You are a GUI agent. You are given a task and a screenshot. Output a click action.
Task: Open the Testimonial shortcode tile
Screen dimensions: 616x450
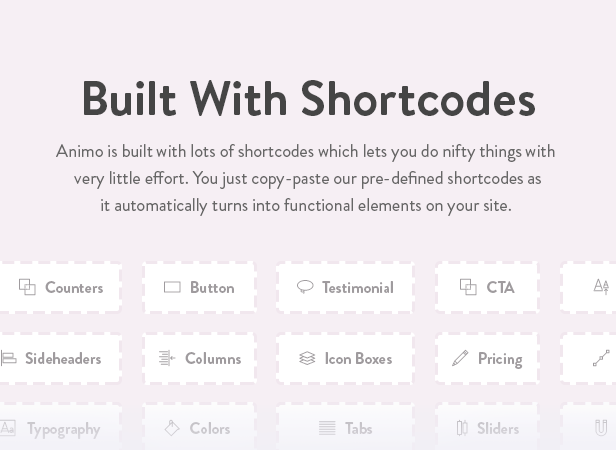(345, 287)
